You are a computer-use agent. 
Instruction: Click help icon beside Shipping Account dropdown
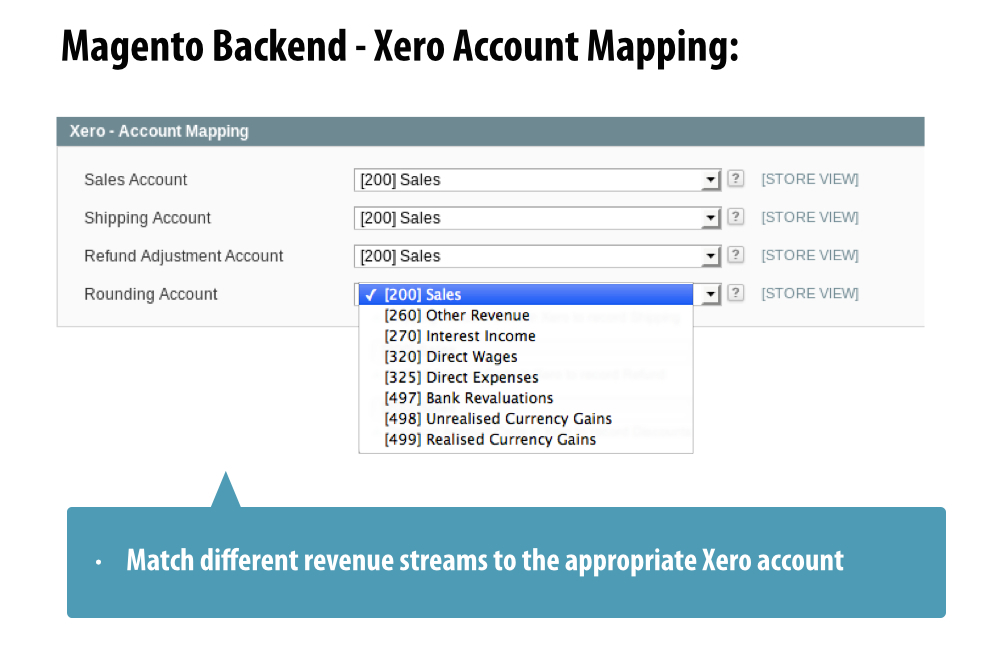(735, 217)
